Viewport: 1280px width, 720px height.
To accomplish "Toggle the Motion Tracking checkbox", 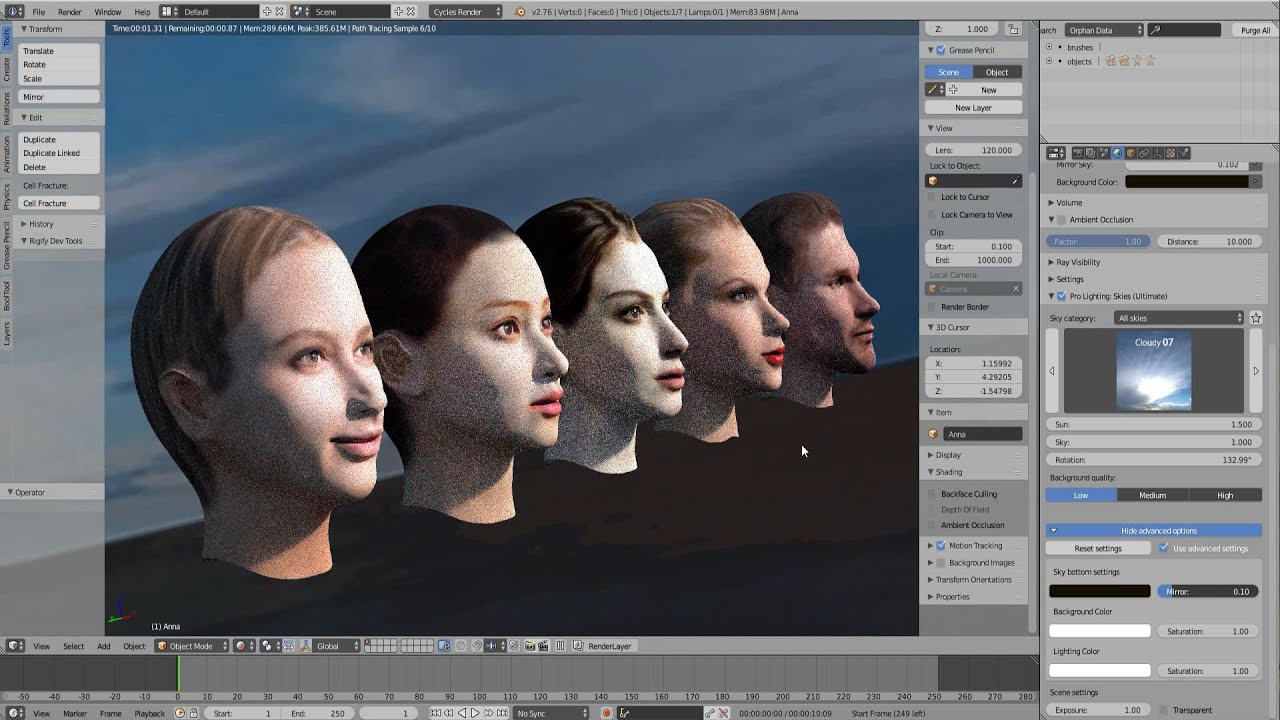I will (x=940, y=546).
